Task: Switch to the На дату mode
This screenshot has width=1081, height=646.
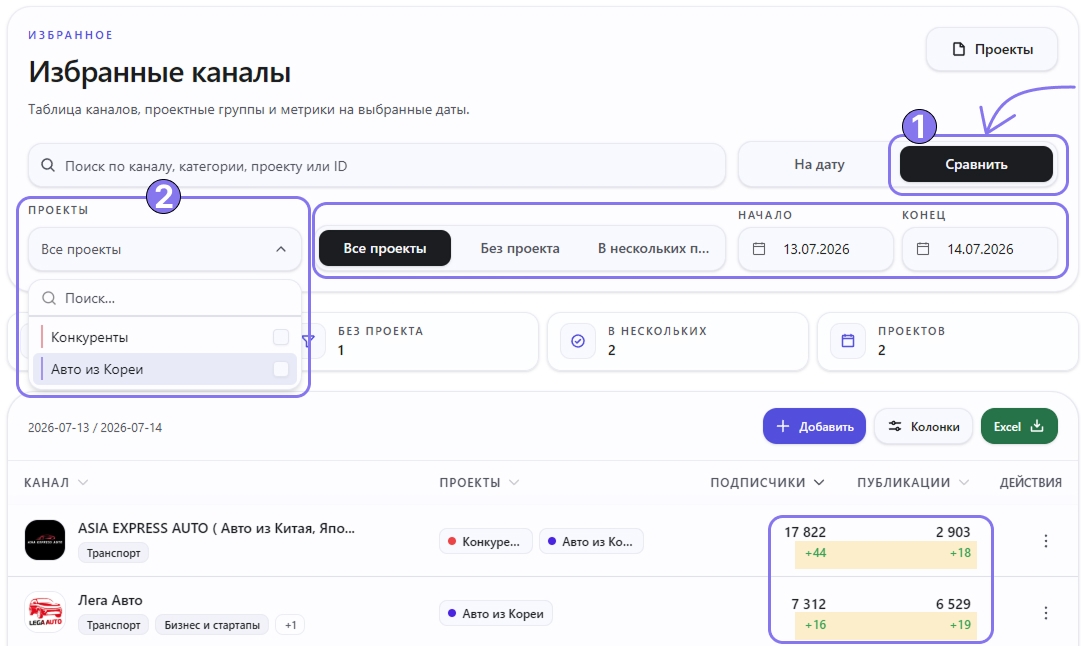Action: point(818,164)
